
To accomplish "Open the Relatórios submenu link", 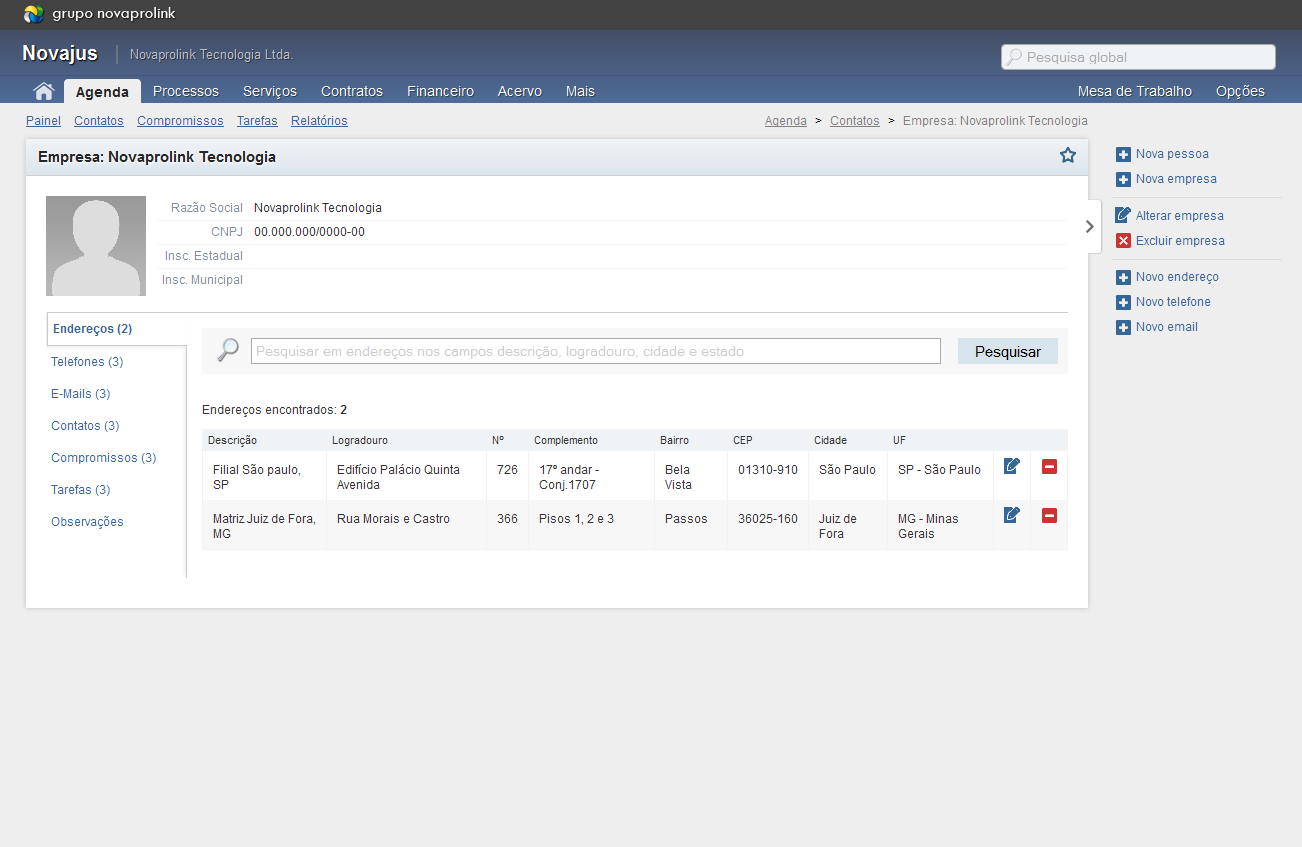I will [x=319, y=121].
